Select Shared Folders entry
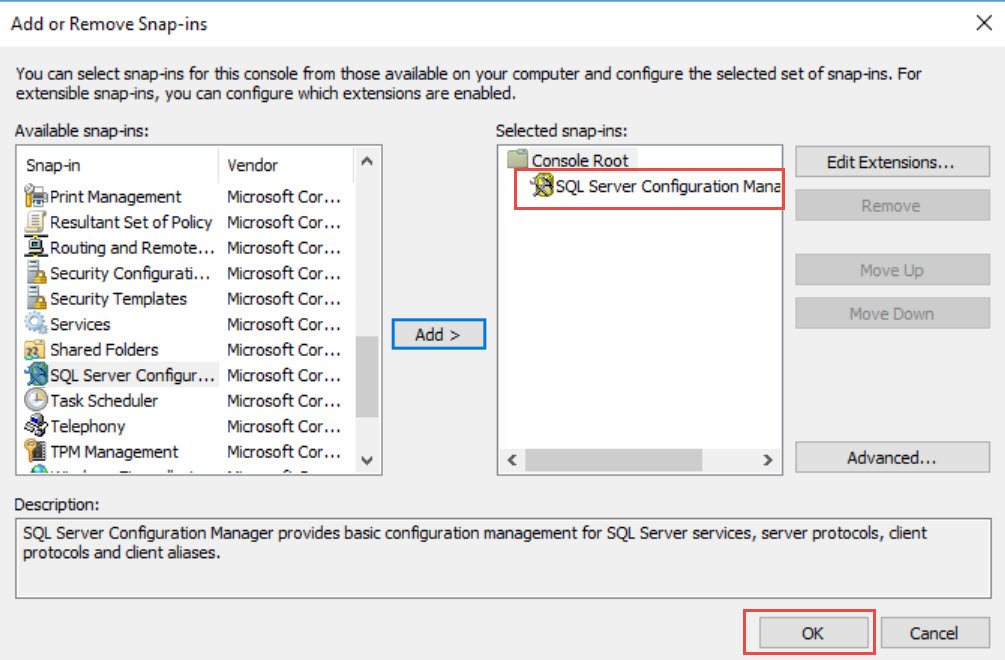Screen dimensions: 1005x660 (x=104, y=350)
